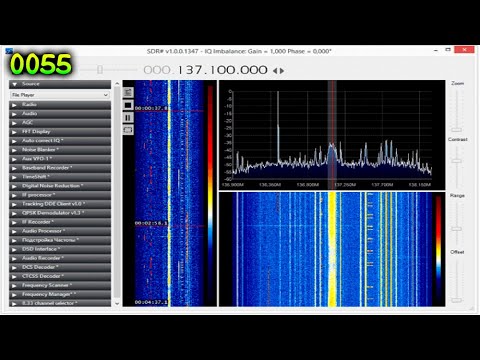Expand the Radio panel
480x360 pixels.
pos(60,105)
